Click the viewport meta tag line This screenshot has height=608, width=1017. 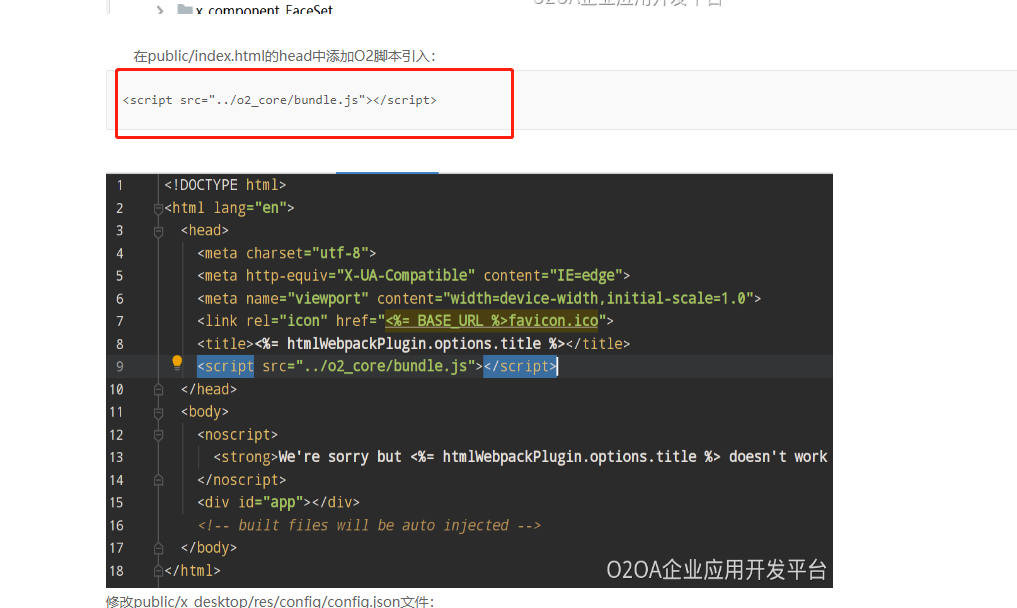479,298
